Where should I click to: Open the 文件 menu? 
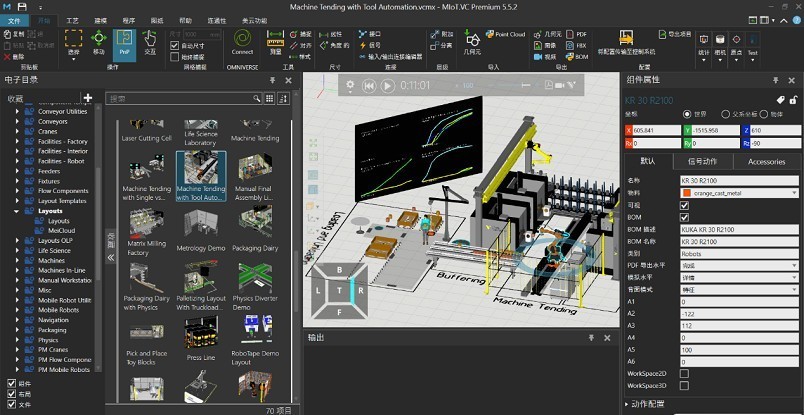[14, 20]
